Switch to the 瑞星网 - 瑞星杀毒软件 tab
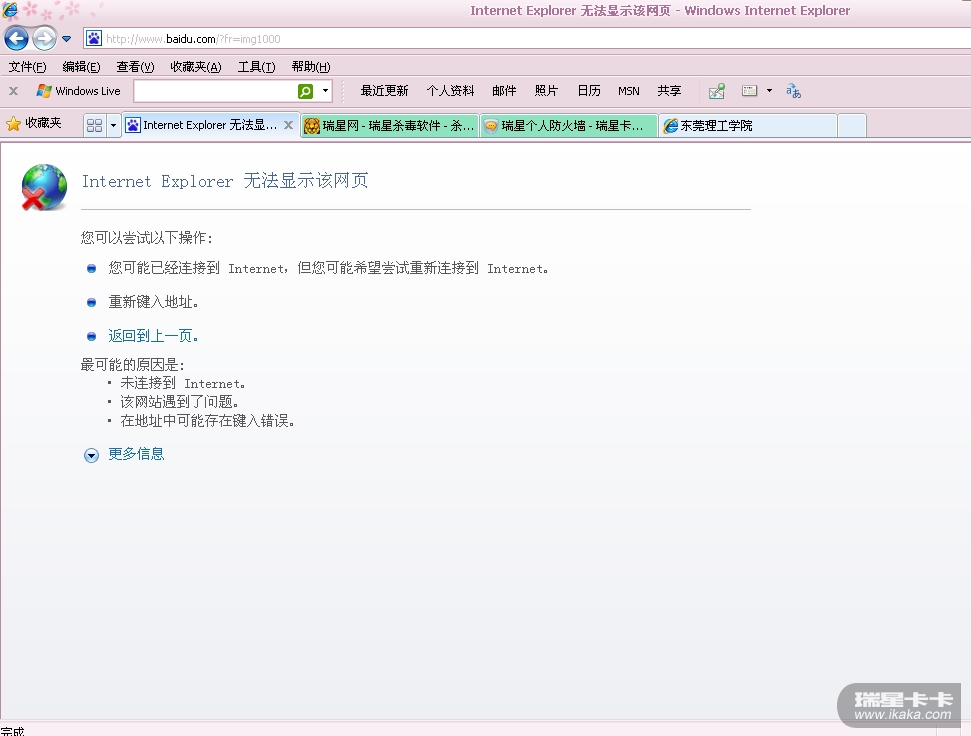The width and height of the screenshot is (971, 736). (x=390, y=126)
